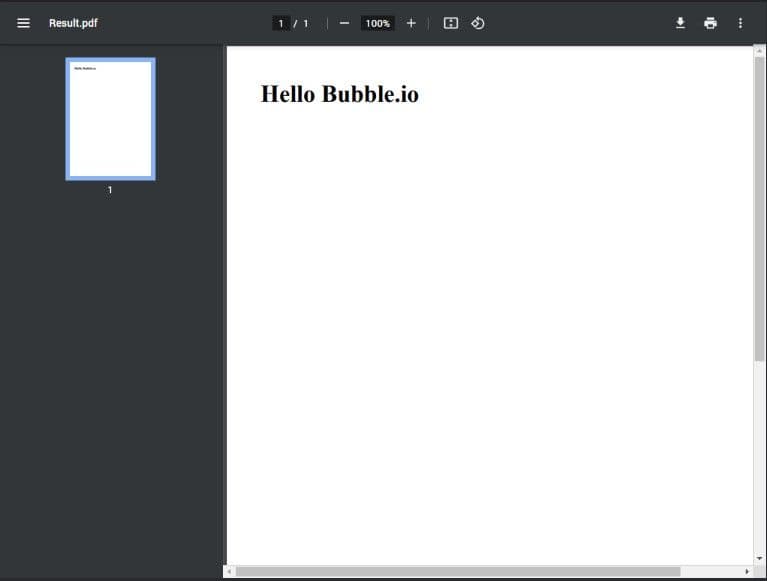Image resolution: width=767 pixels, height=581 pixels.
Task: Click the scroll down arrow
Action: (x=759, y=558)
